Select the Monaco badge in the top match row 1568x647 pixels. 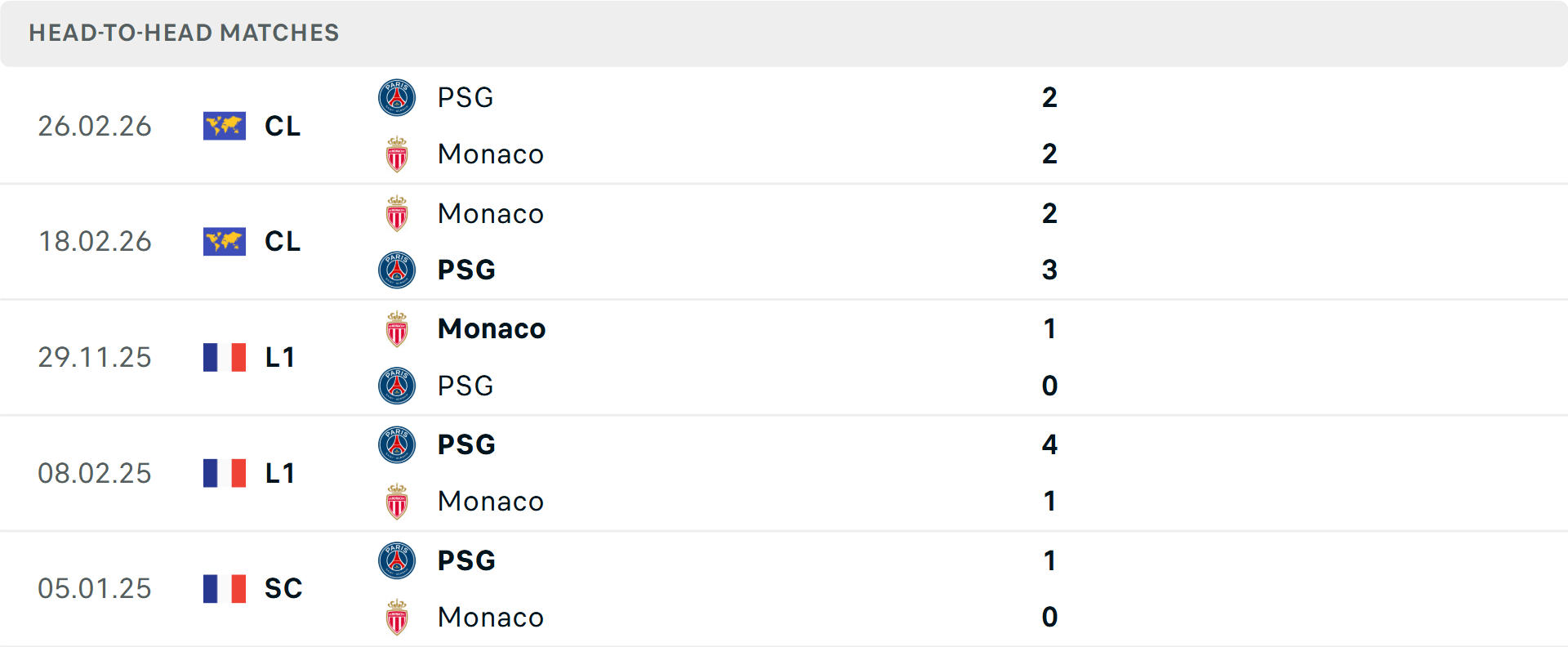[x=397, y=154]
